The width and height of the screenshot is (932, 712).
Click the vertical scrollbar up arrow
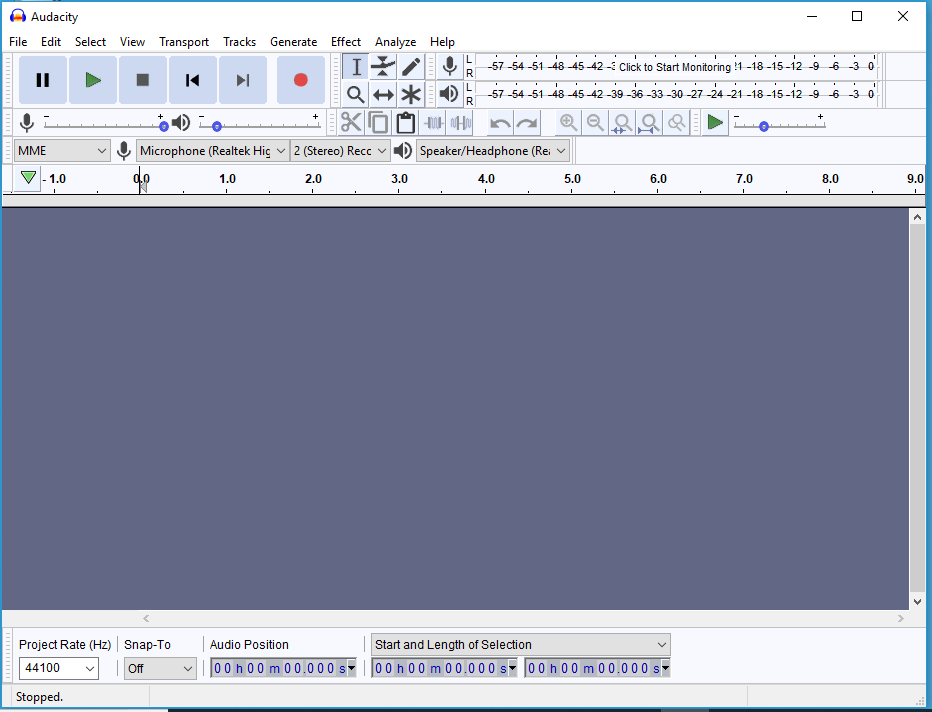(917, 217)
